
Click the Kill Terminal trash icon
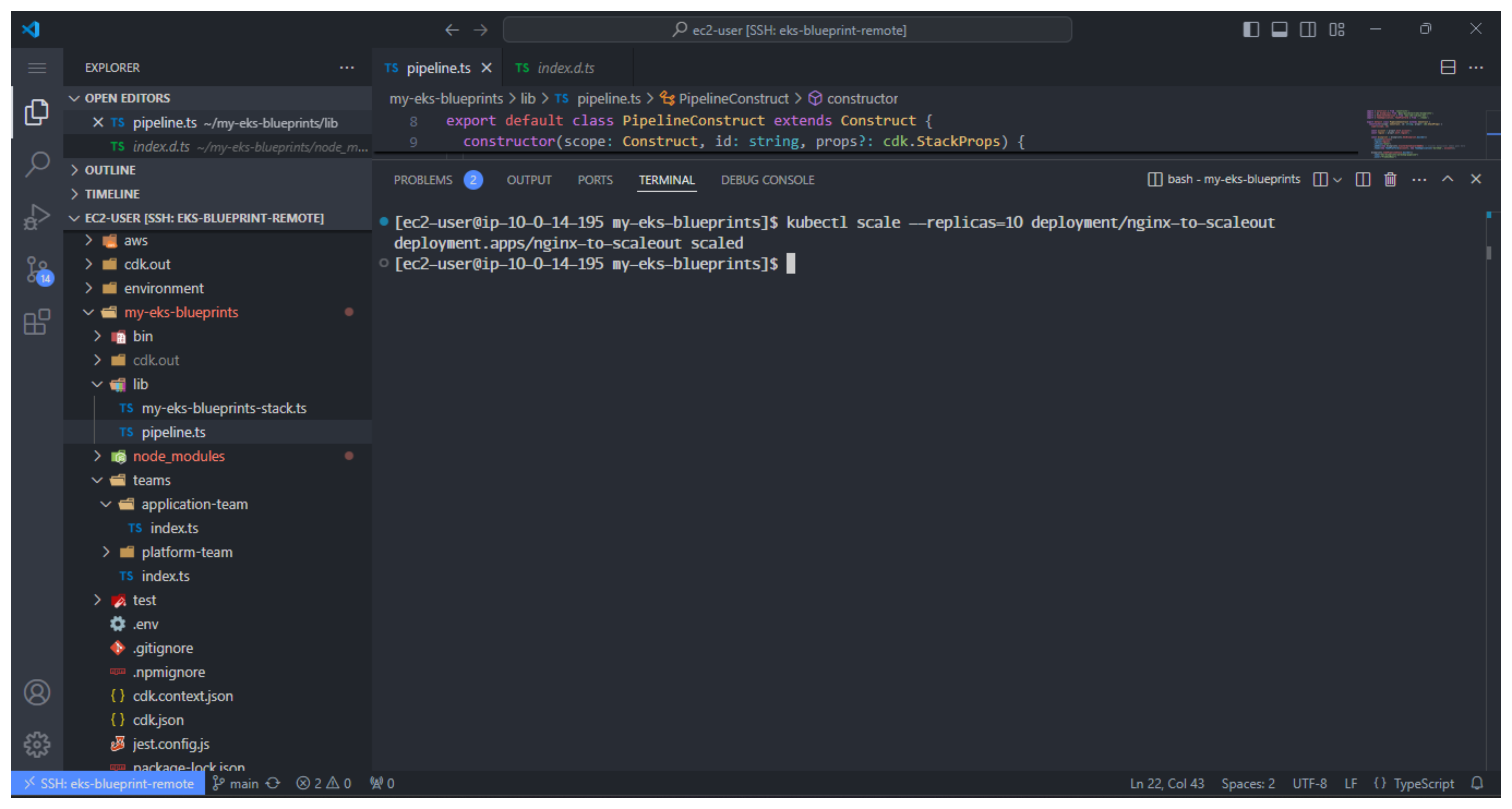(1390, 180)
